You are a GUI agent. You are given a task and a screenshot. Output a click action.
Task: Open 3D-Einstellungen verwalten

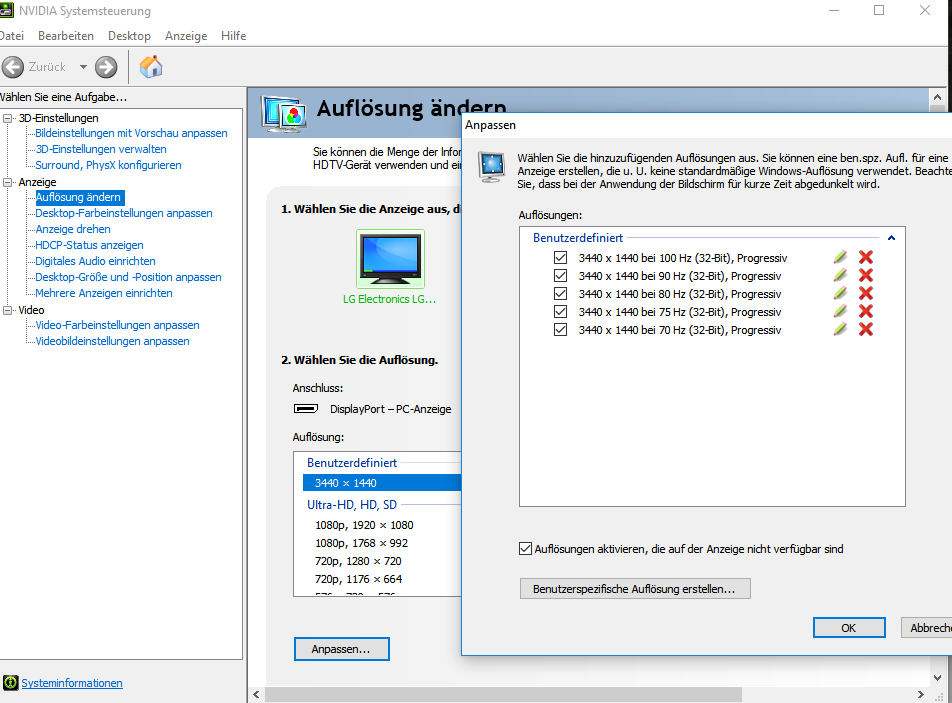pyautogui.click(x=101, y=149)
